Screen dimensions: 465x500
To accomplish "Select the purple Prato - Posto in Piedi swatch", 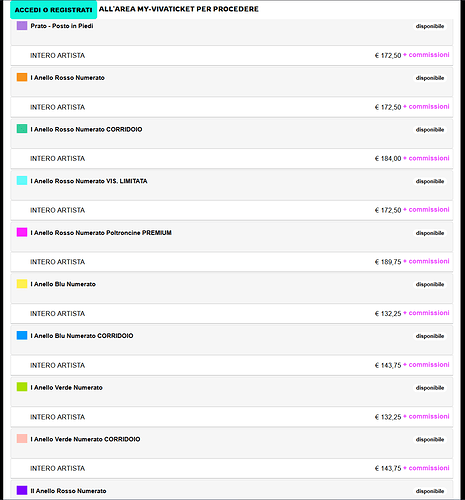I will click(22, 26).
